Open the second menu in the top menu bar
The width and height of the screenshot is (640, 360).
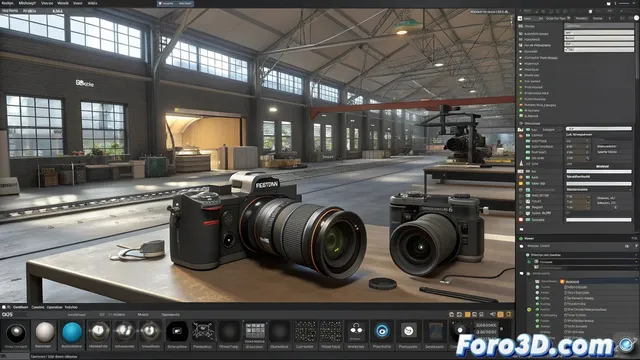27,3
